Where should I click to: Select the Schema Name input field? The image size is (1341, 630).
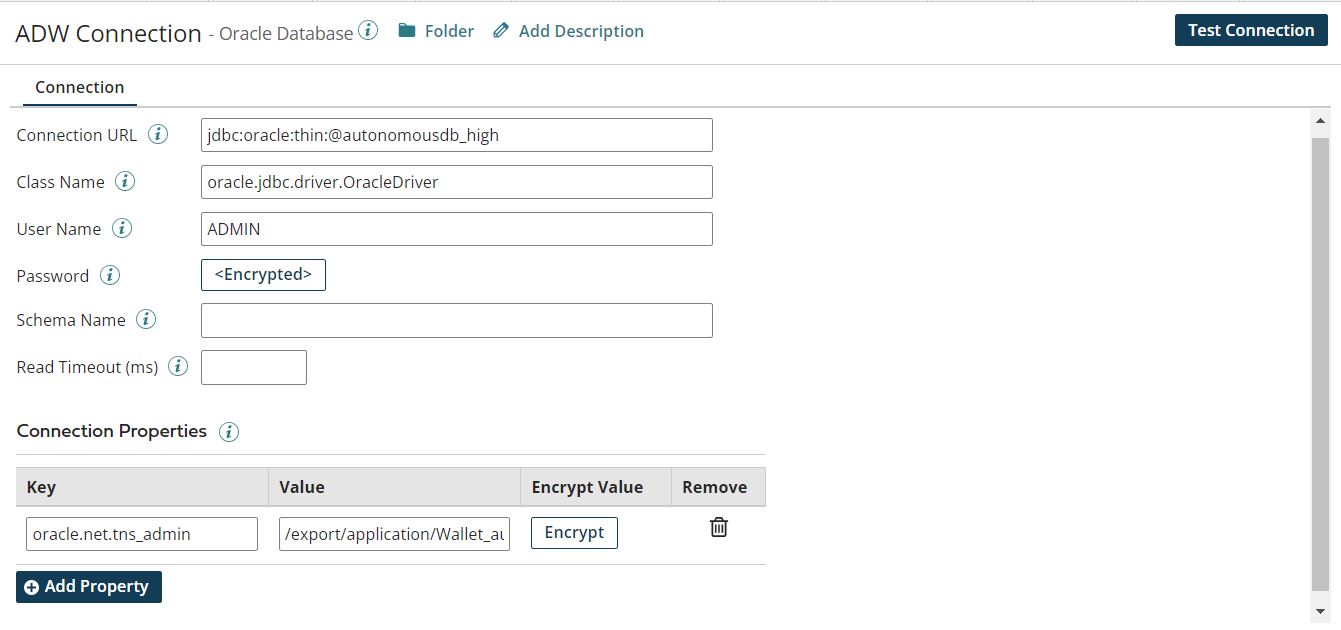tap(456, 319)
